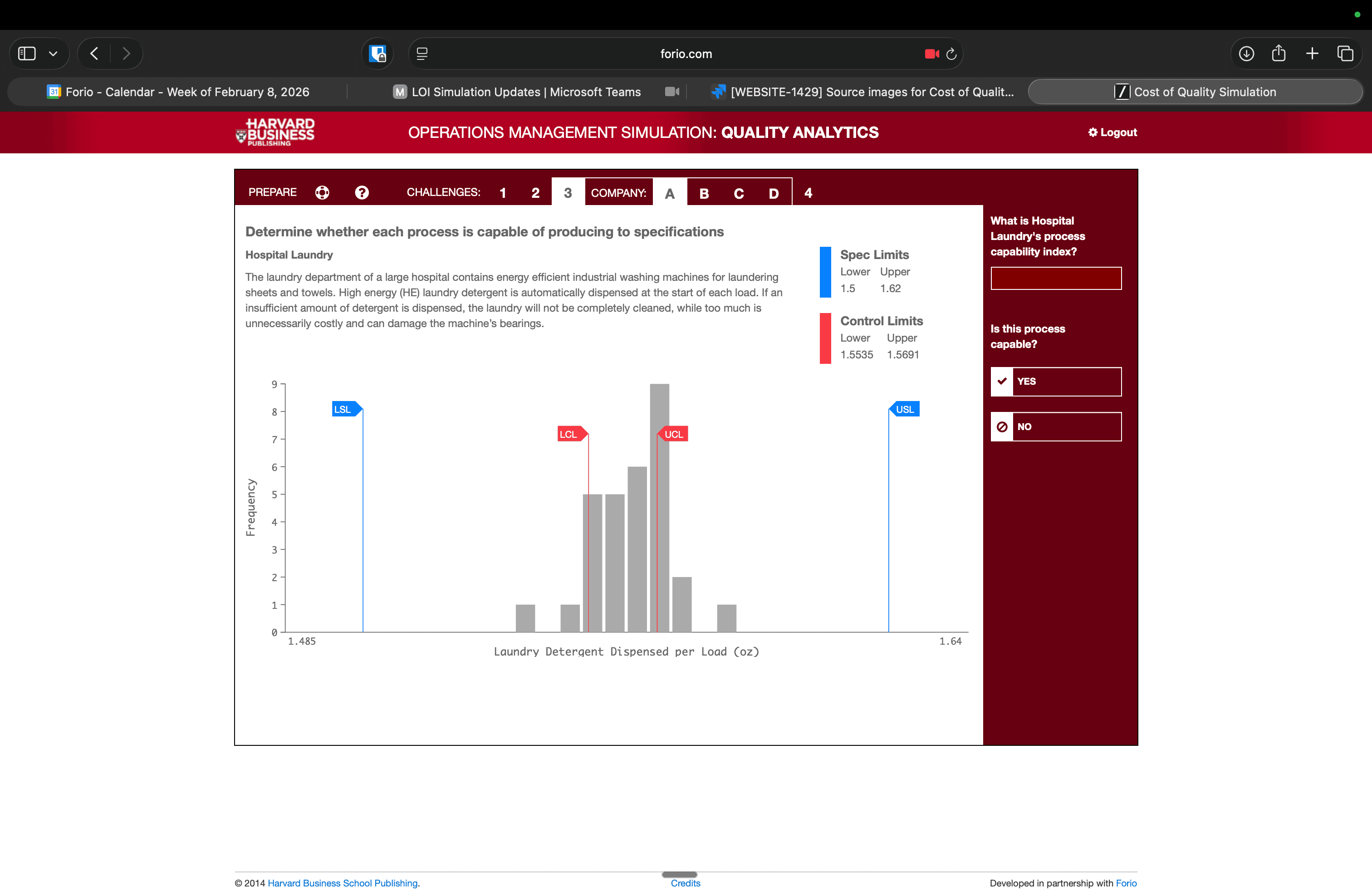Viewport: 1372px width, 891px height.
Task: Click the process capability index input field
Action: point(1056,278)
